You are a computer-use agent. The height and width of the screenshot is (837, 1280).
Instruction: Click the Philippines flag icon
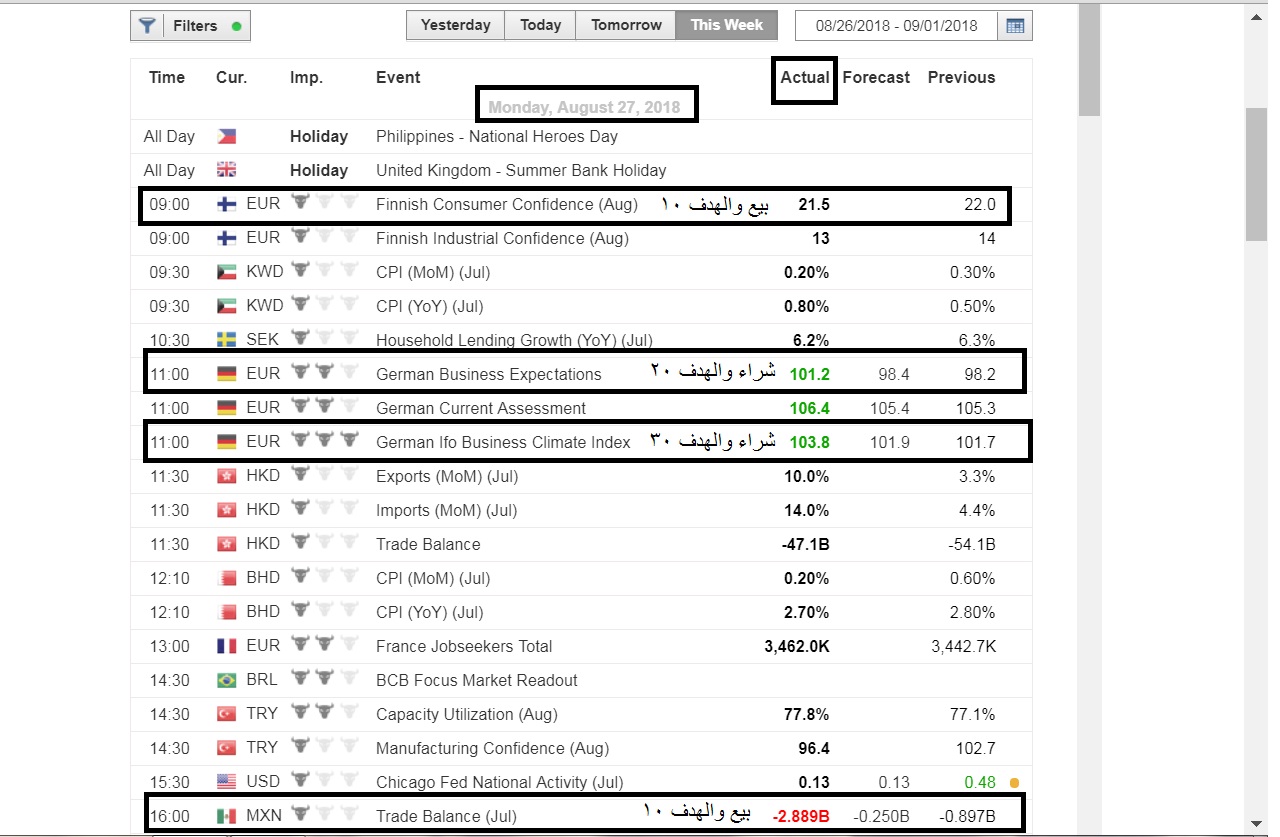click(x=227, y=136)
